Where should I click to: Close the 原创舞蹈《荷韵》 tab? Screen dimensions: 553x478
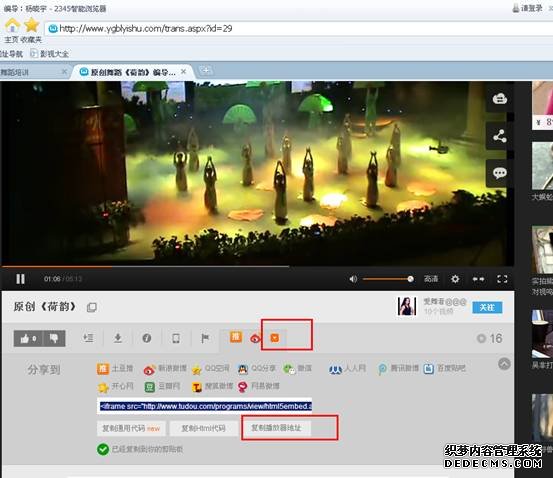pyautogui.click(x=183, y=72)
